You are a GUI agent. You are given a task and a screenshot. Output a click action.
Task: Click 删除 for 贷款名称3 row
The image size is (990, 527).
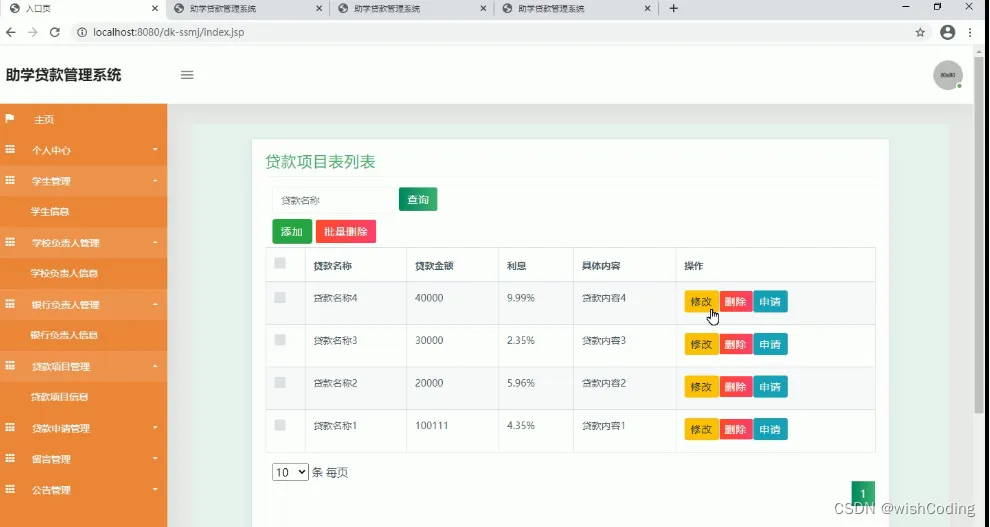tap(736, 345)
